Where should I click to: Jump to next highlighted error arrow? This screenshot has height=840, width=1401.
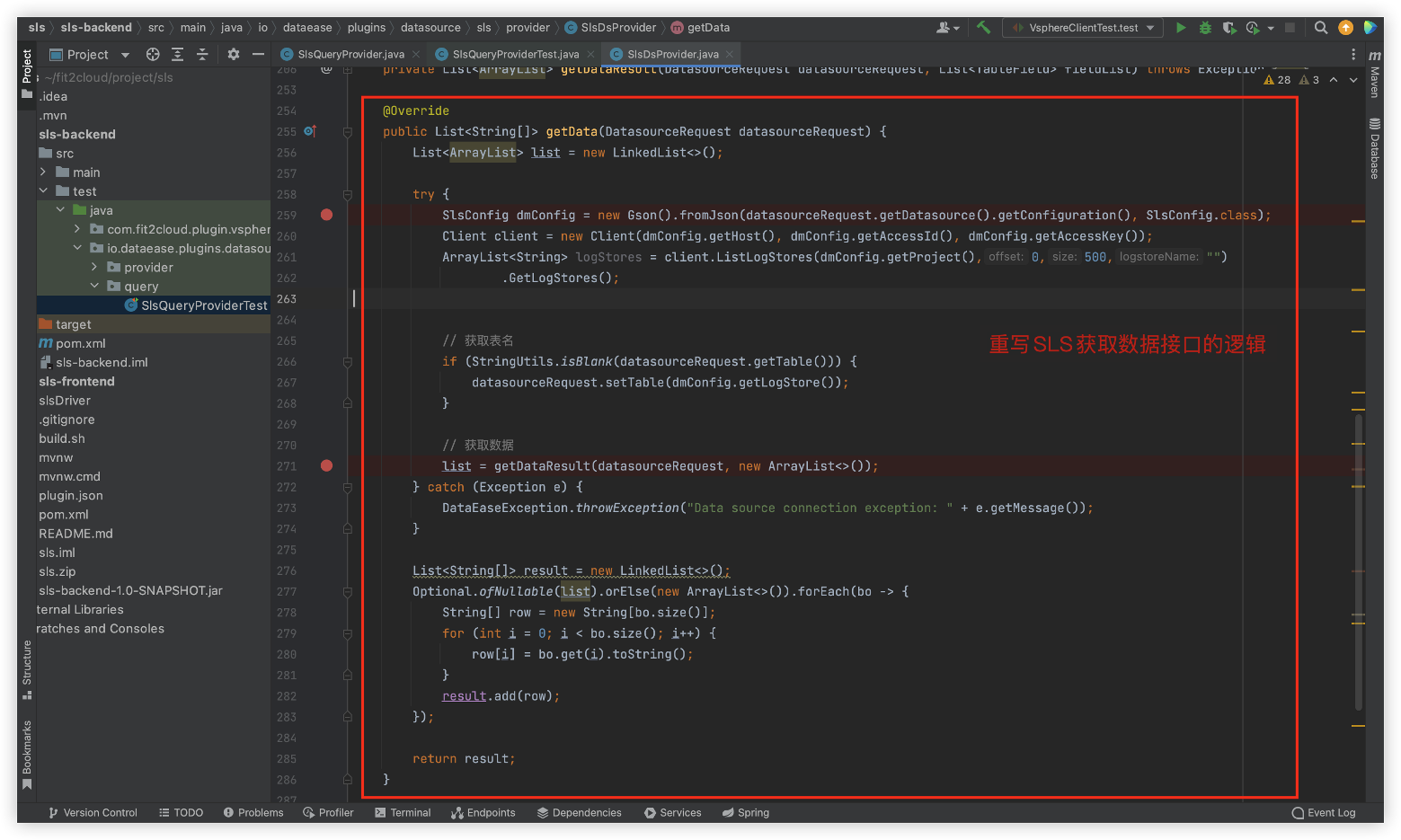pyautogui.click(x=1353, y=80)
